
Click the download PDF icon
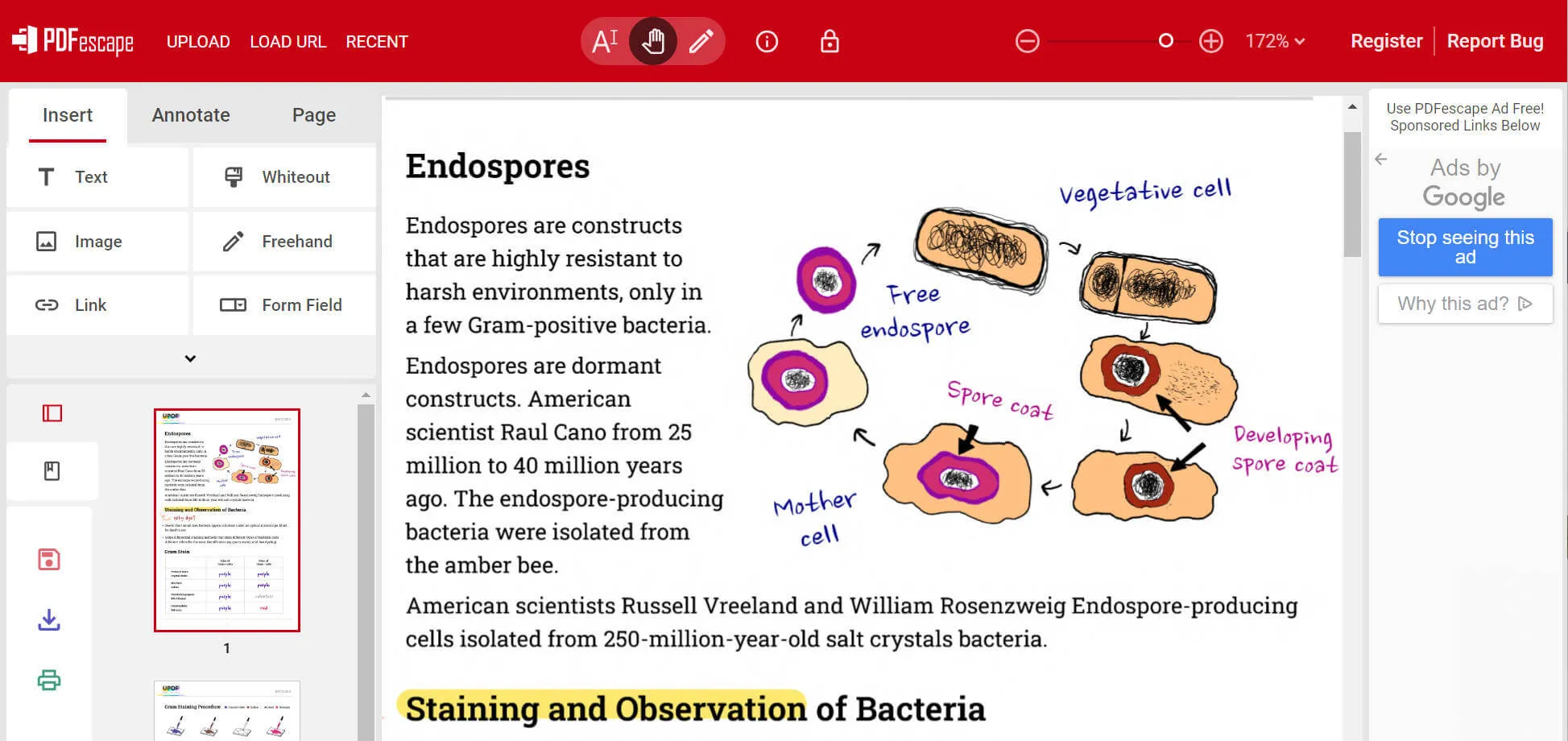click(49, 619)
